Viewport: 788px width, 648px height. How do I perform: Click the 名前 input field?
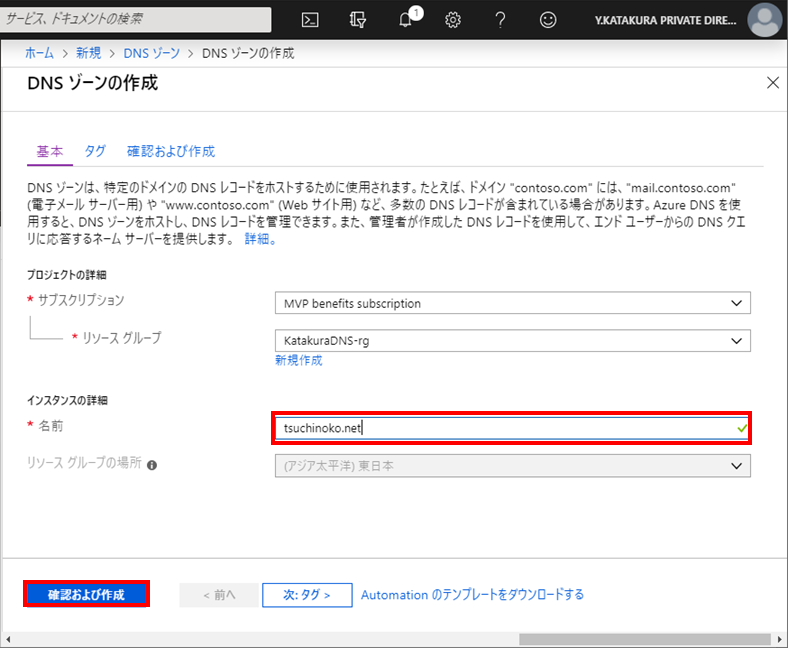point(512,428)
